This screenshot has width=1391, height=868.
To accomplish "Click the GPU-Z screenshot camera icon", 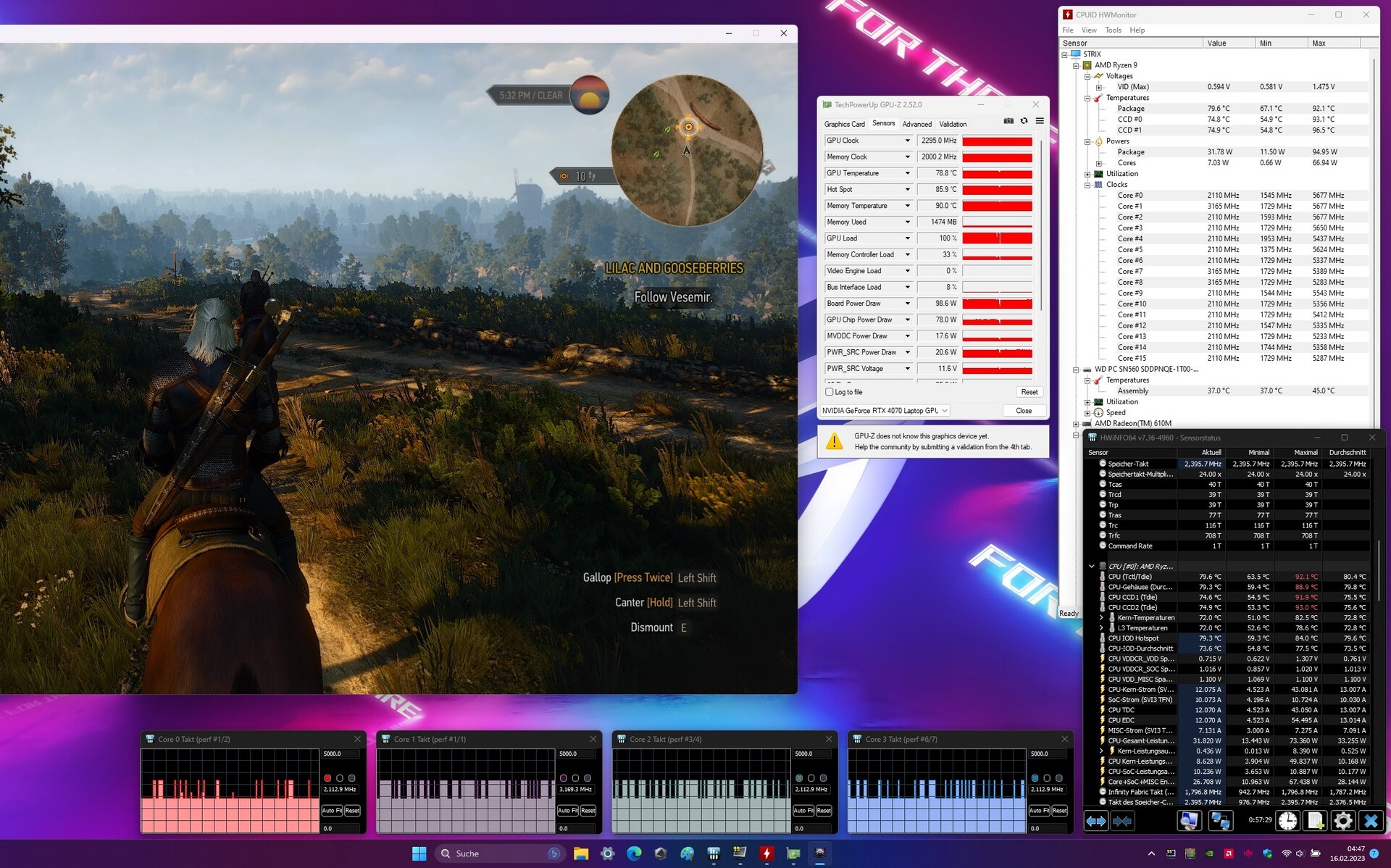I will pos(1008,121).
